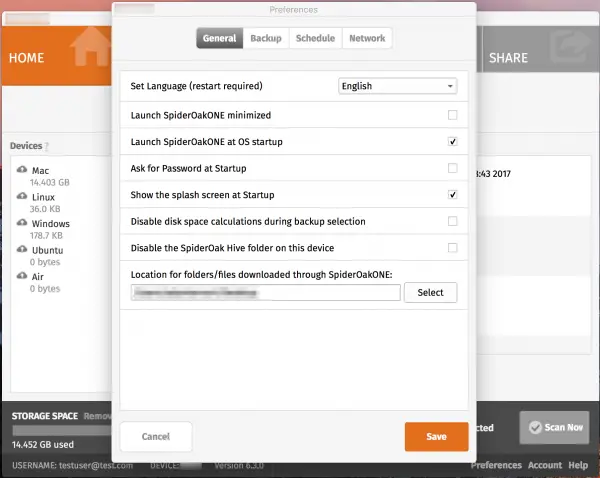
Task: Open the Set Language dropdown
Action: [x=398, y=86]
